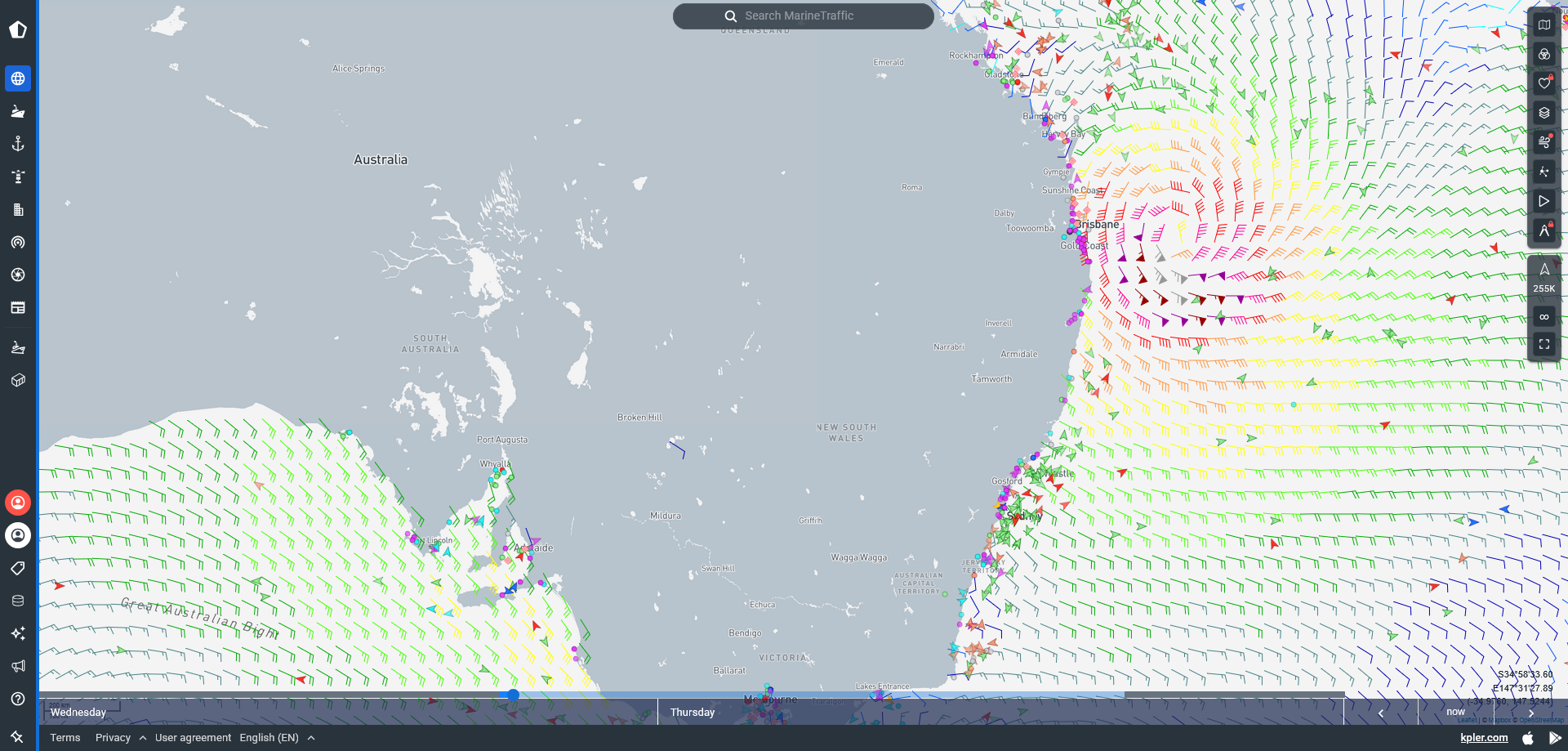1568x751 pixels.
Task: Open the Vessels ship icon in sidebar
Action: (x=18, y=111)
